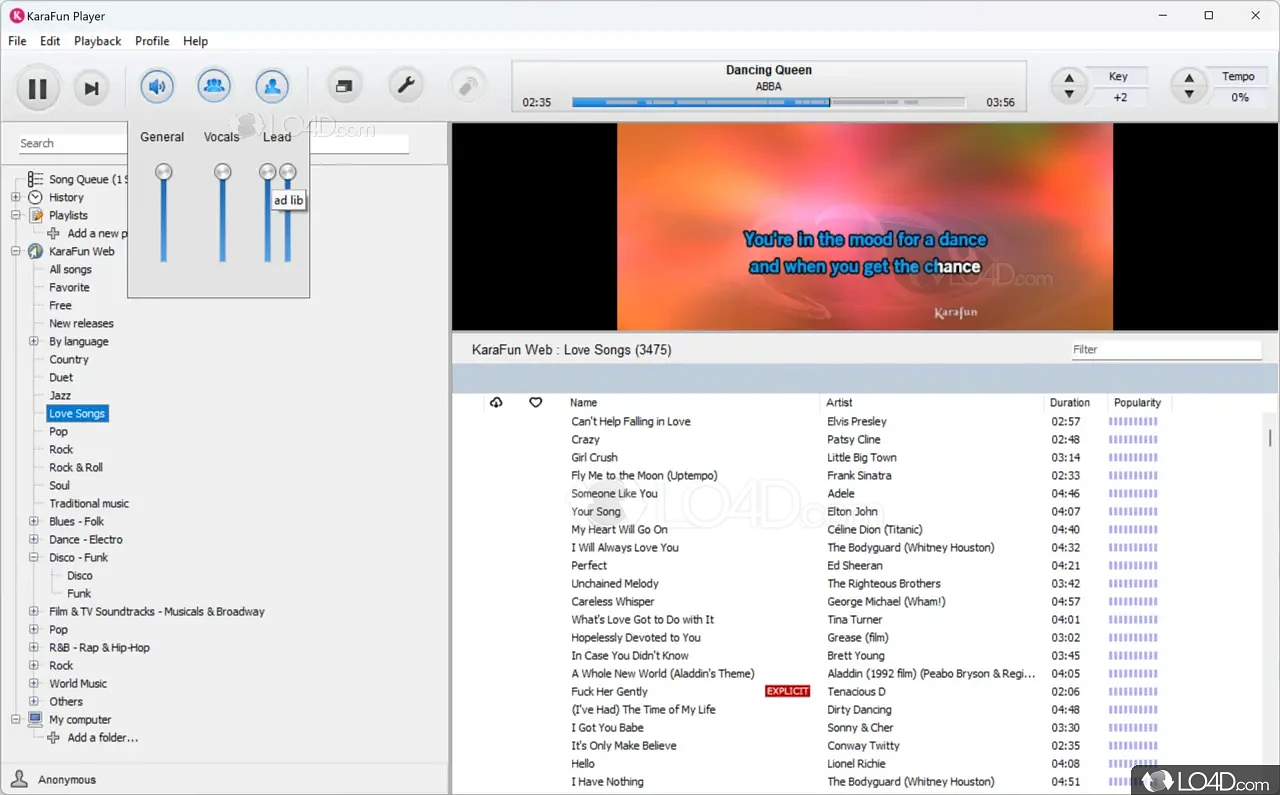Screen dimensions: 1280x795
Task: Select the Jazz category
Action: [60, 395]
